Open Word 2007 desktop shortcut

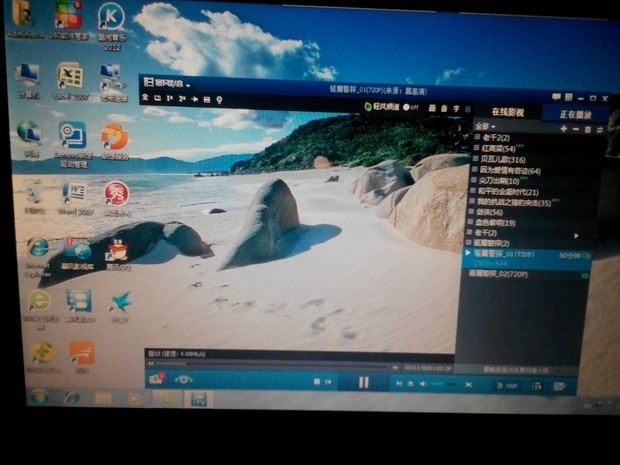73,193
